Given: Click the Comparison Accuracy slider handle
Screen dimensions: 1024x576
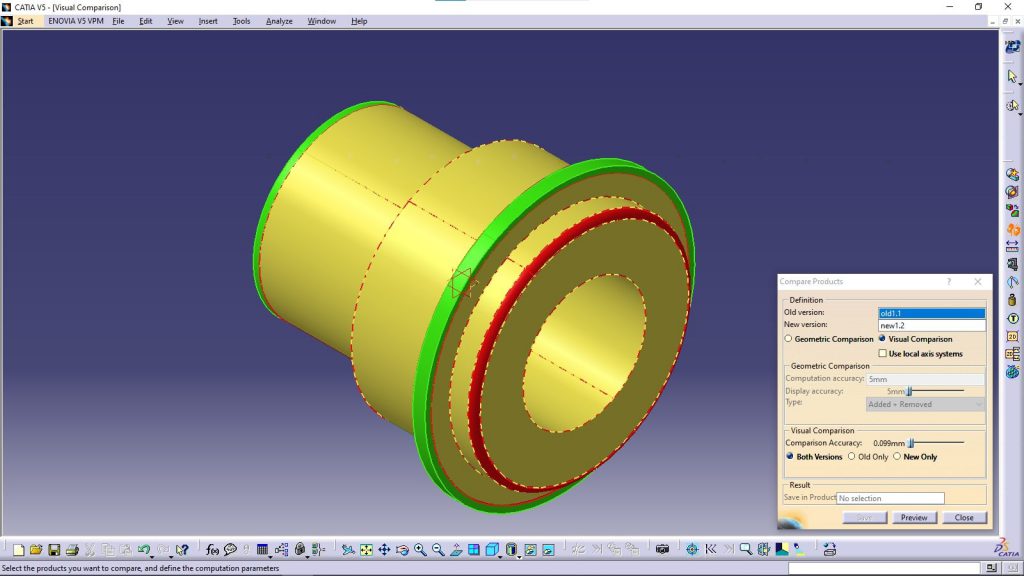Looking at the screenshot, I should [x=911, y=443].
